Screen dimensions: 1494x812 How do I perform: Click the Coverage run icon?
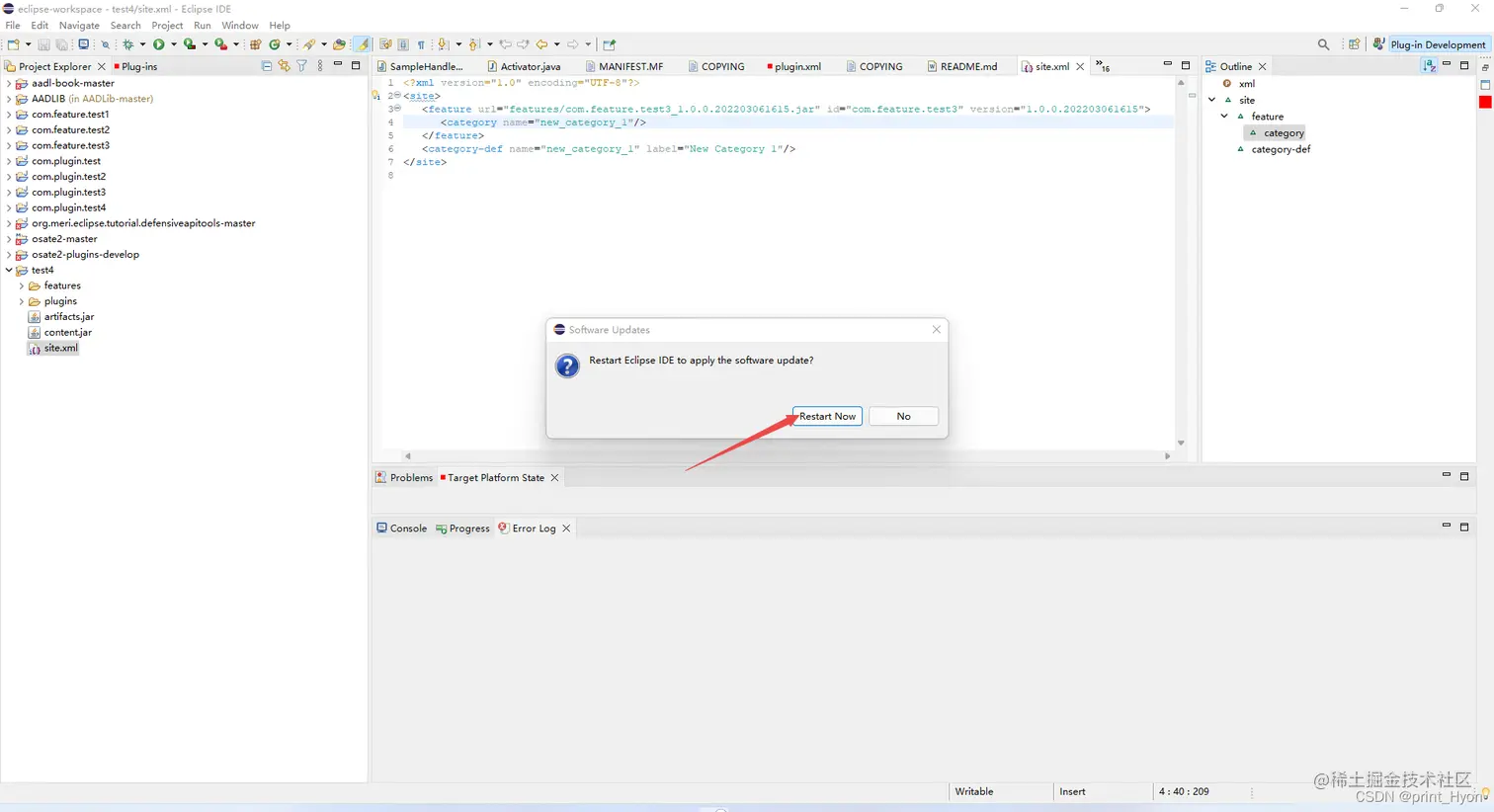click(190, 44)
